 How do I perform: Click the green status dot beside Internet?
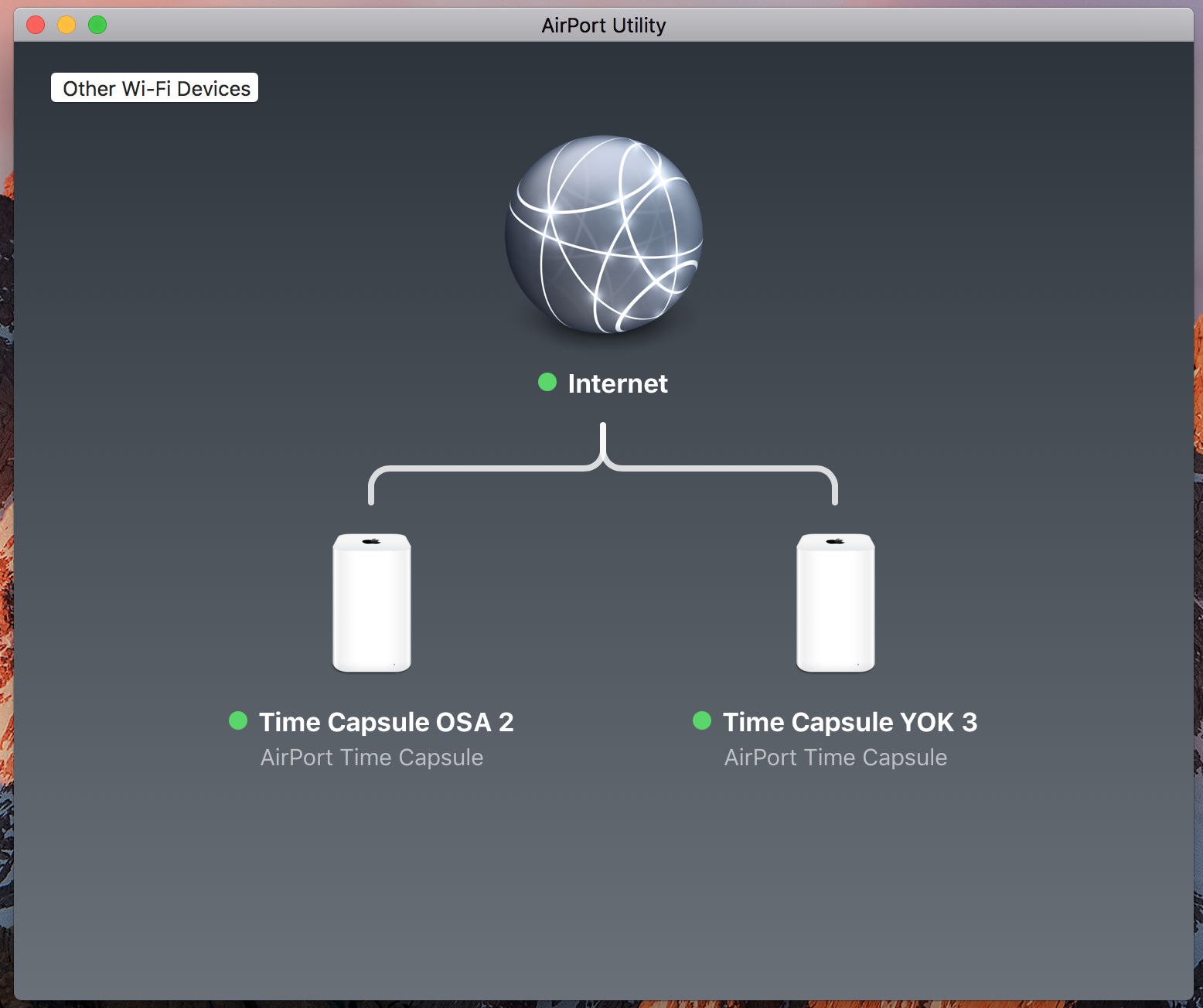pyautogui.click(x=547, y=382)
